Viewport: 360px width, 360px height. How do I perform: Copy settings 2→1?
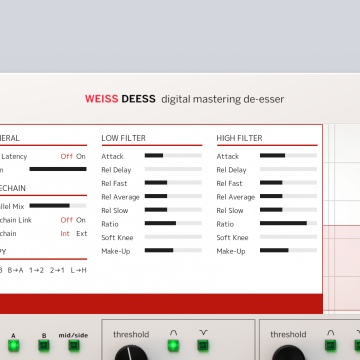(57, 270)
